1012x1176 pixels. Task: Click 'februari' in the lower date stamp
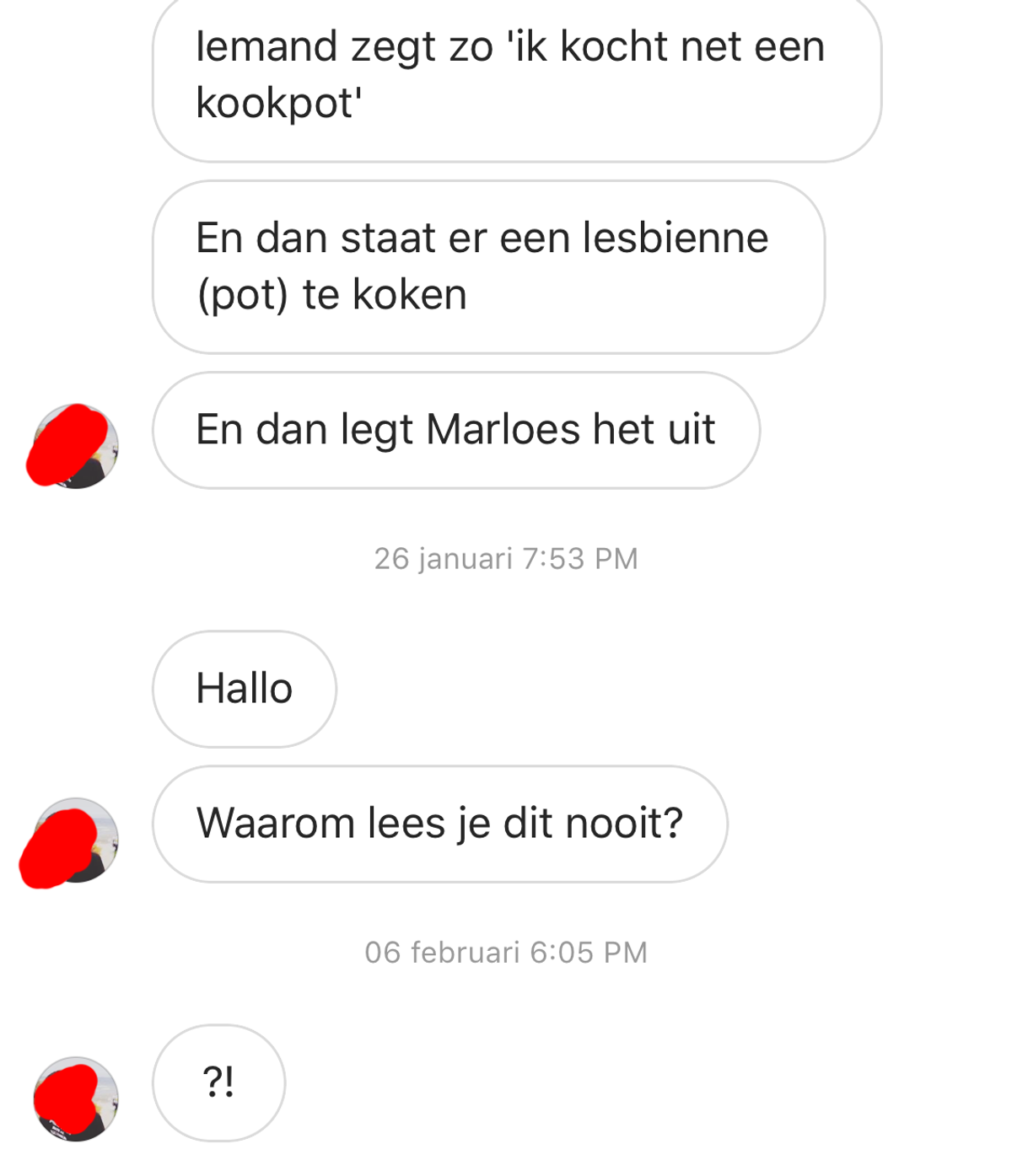(x=466, y=953)
